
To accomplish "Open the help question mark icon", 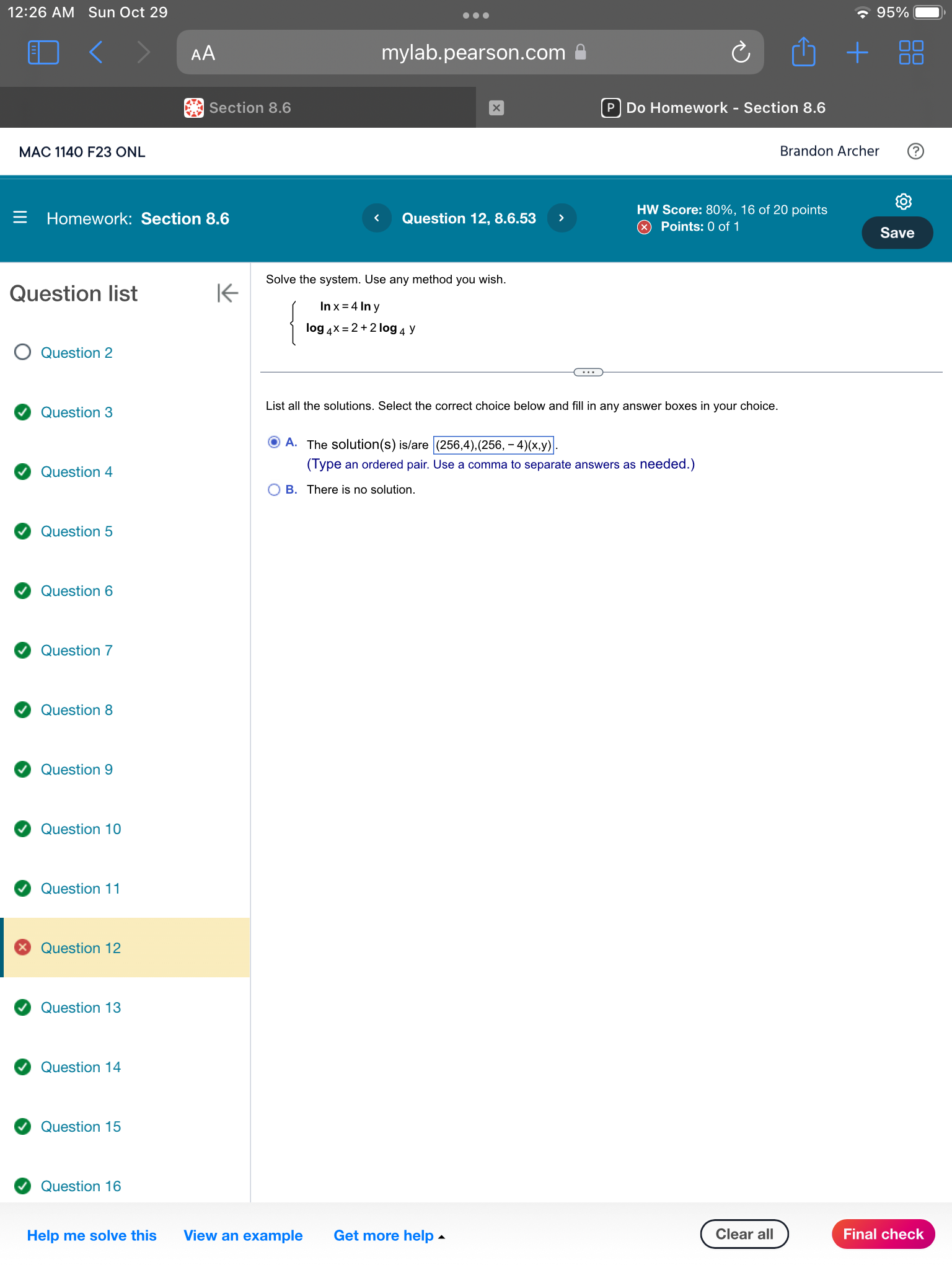I will (x=915, y=151).
